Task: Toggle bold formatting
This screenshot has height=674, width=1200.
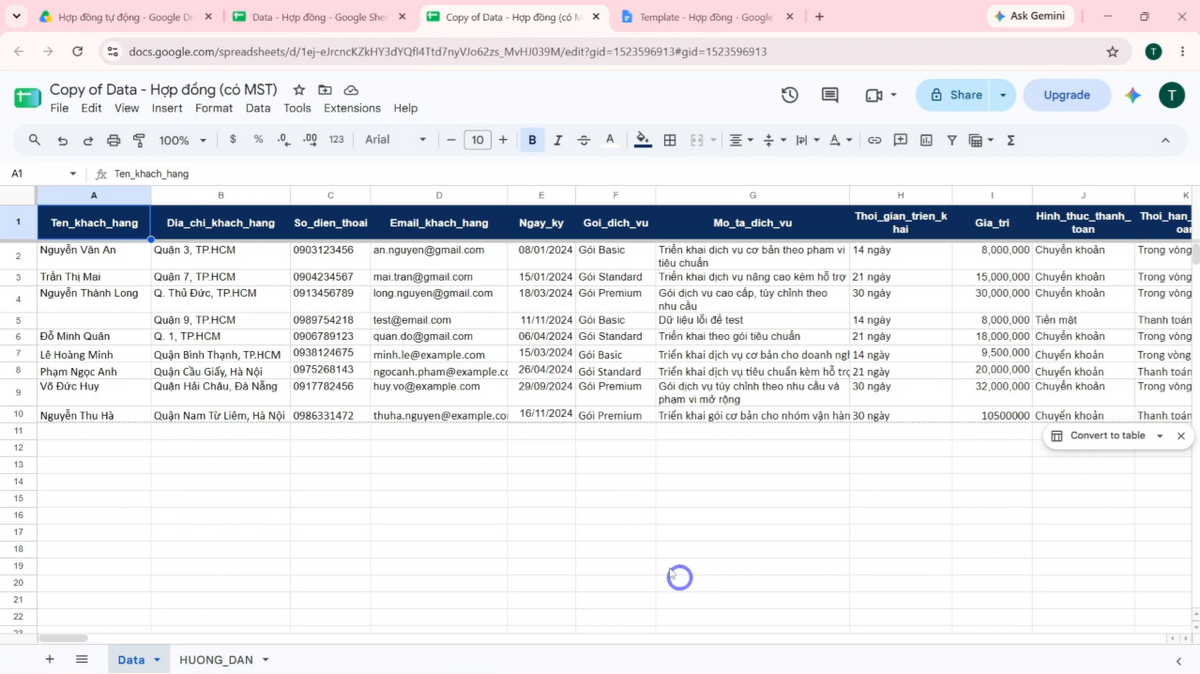Action: point(532,140)
